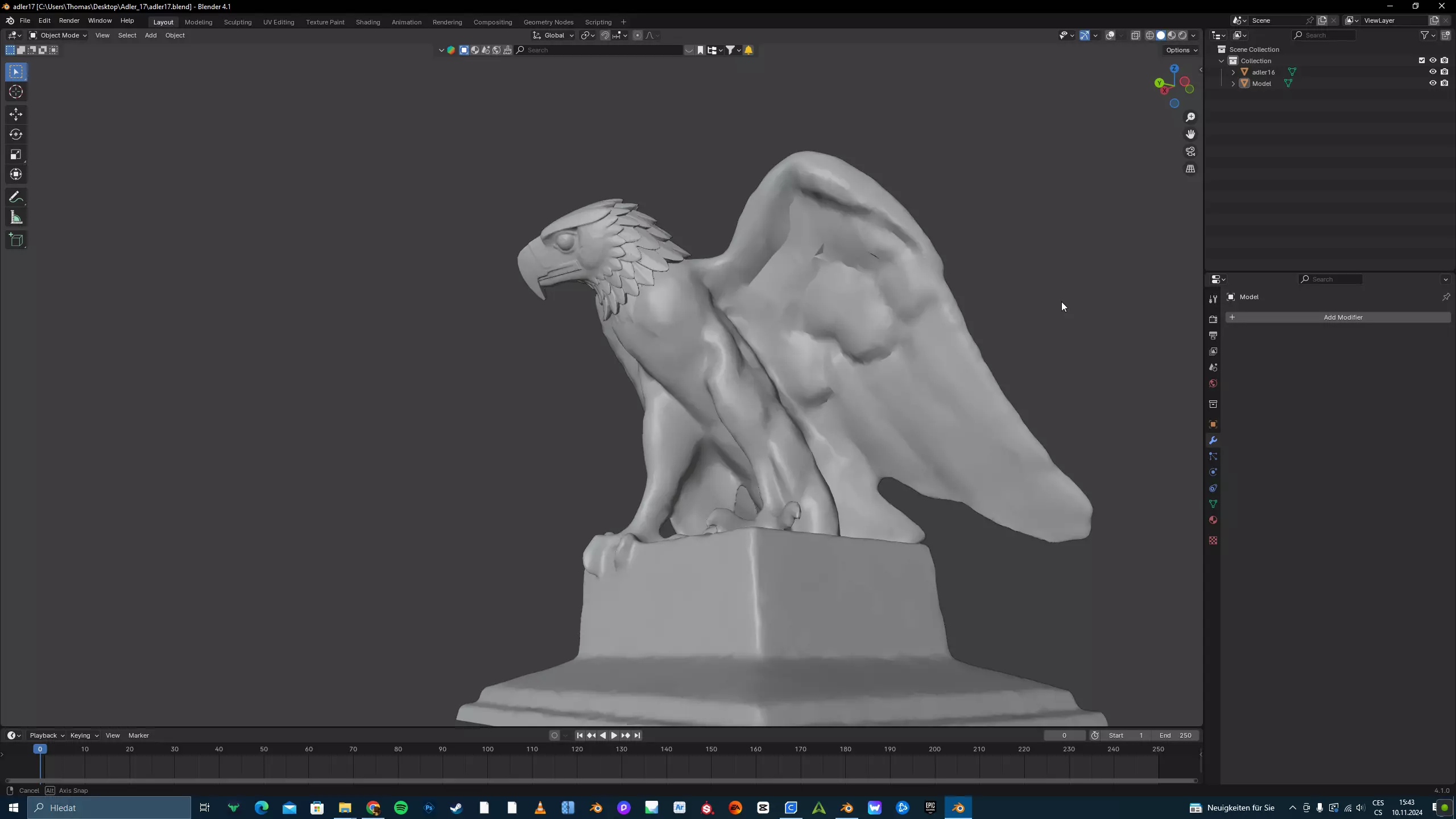Switch to the Sculpting workspace tab
The width and height of the screenshot is (1456, 819).
click(x=237, y=22)
